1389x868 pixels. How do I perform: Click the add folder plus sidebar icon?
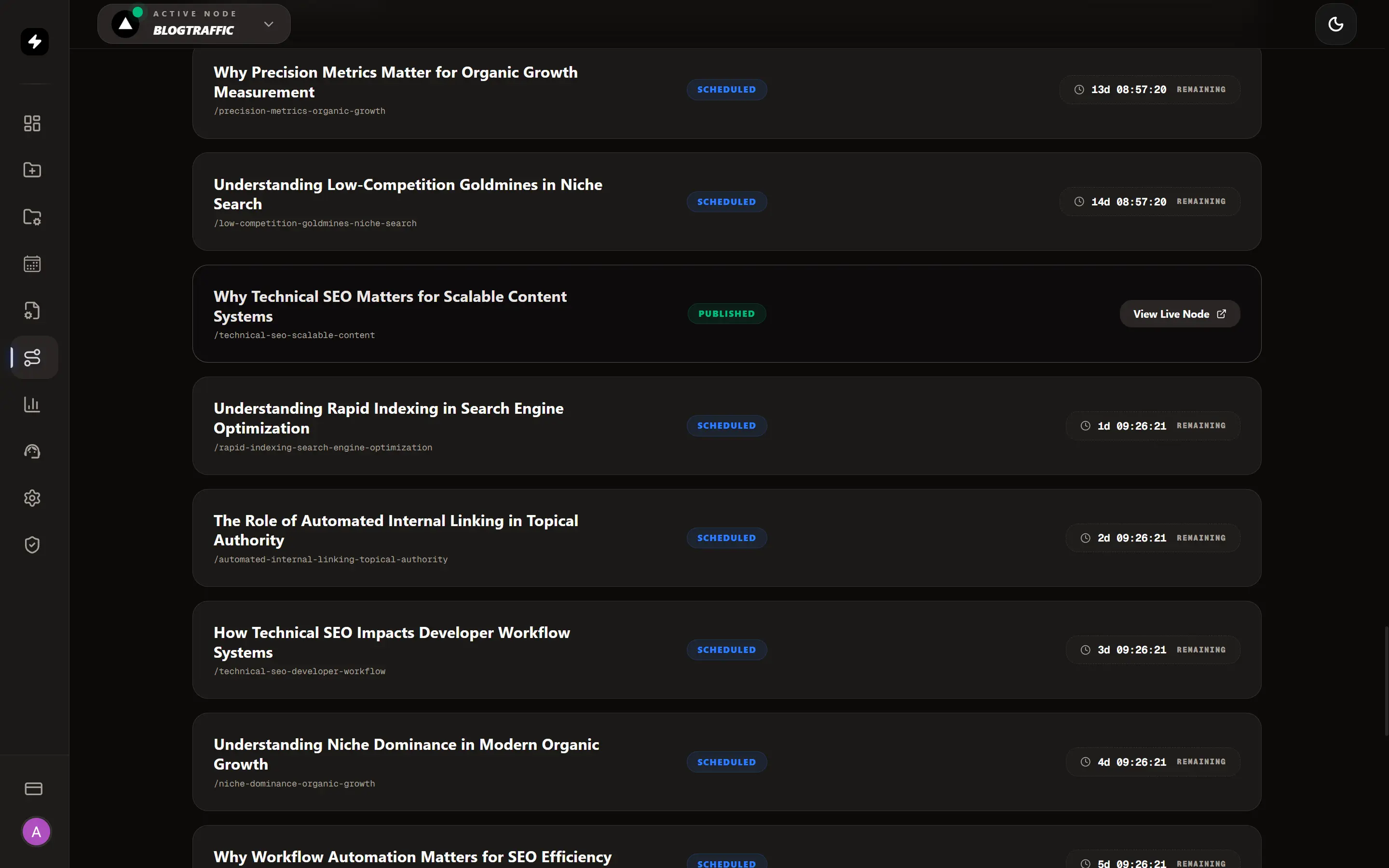pyautogui.click(x=32, y=170)
